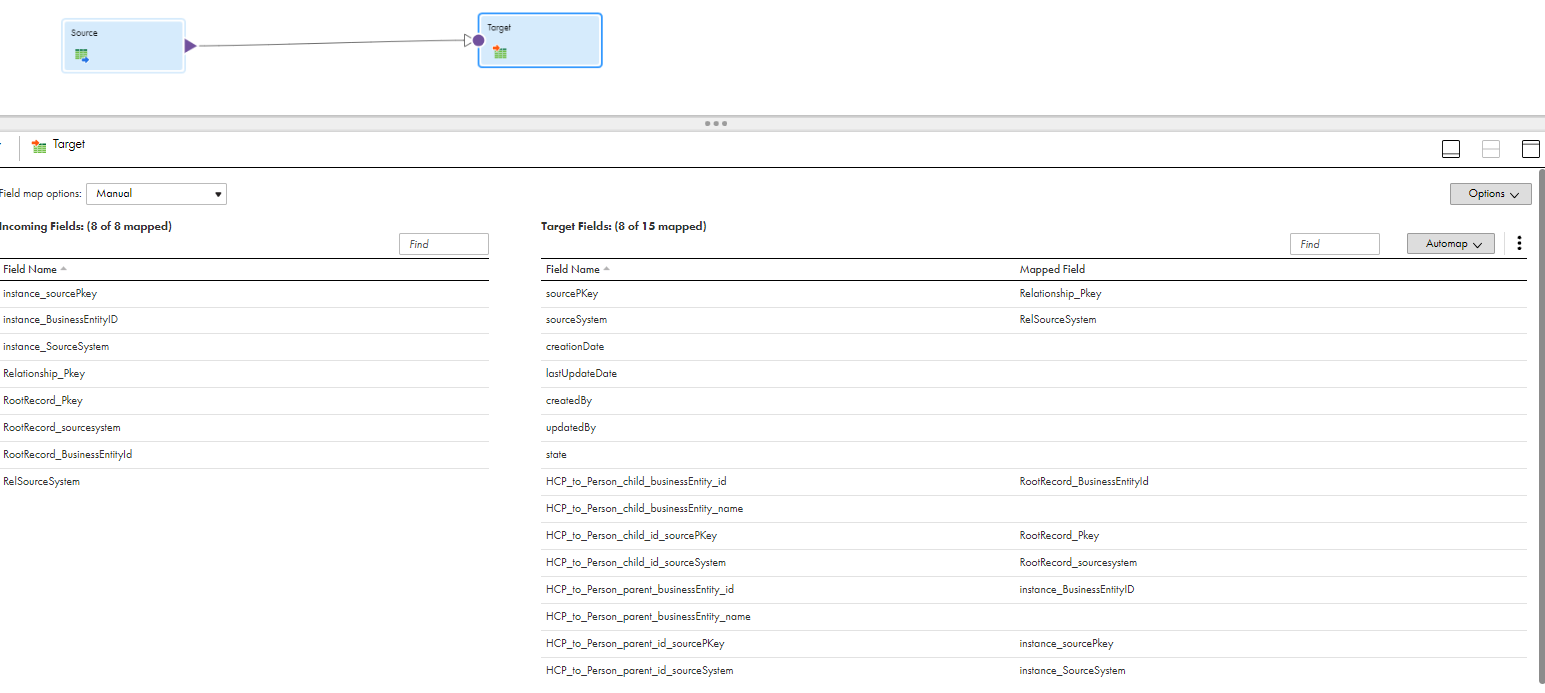The image size is (1545, 693).
Task: Focus the Target Fields Find box
Action: point(1335,244)
